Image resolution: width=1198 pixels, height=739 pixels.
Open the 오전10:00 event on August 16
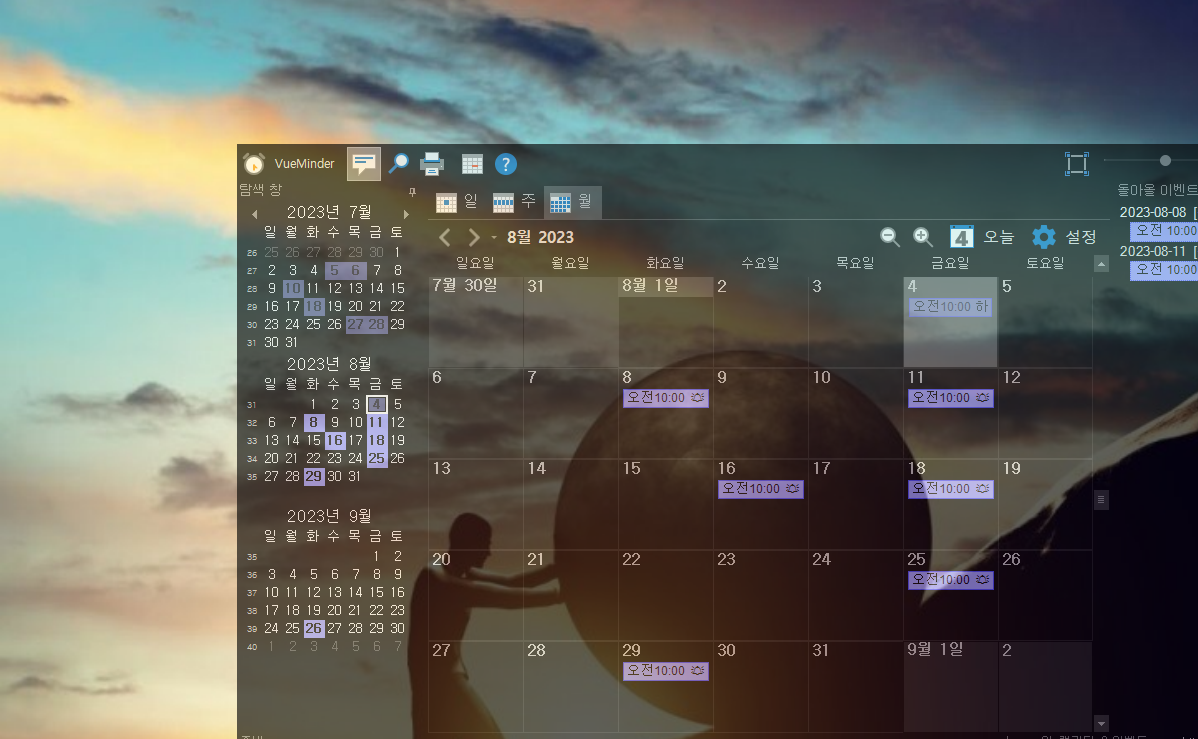760,488
